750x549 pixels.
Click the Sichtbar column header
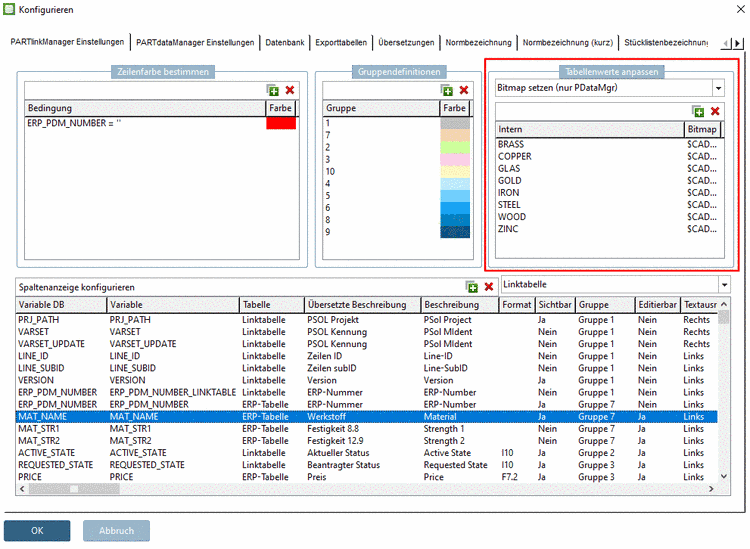(x=554, y=304)
